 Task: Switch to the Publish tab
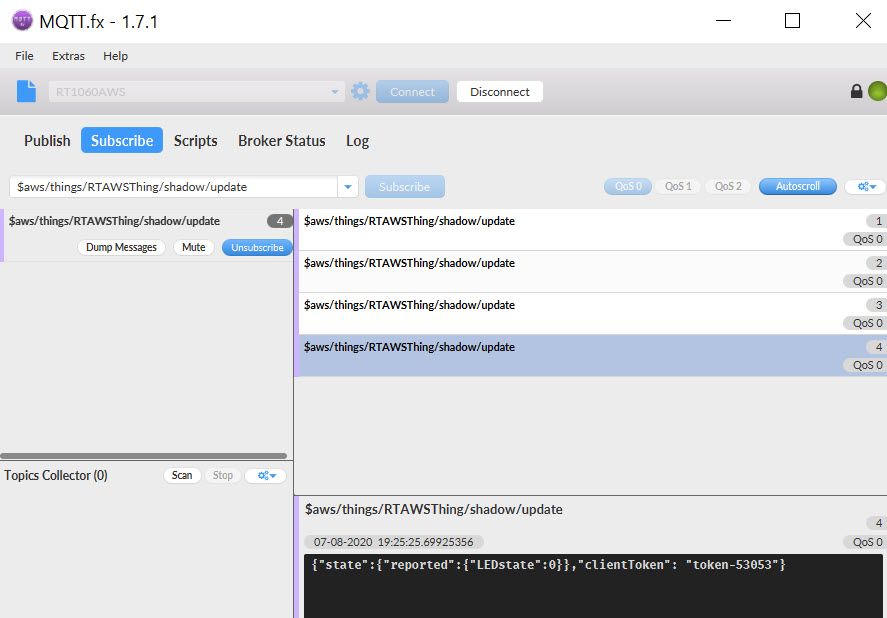pyautogui.click(x=48, y=140)
